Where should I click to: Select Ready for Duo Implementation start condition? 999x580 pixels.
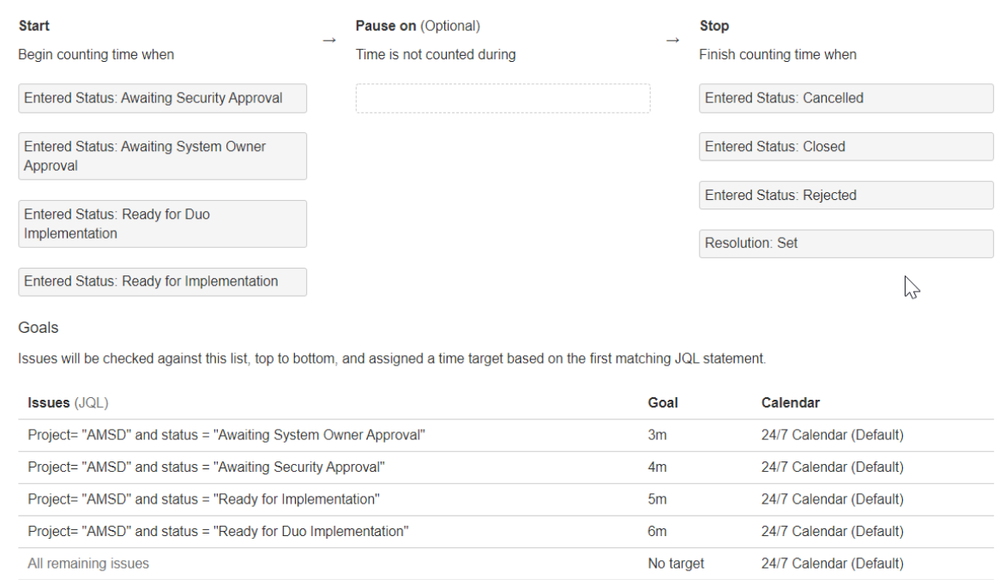pos(162,224)
